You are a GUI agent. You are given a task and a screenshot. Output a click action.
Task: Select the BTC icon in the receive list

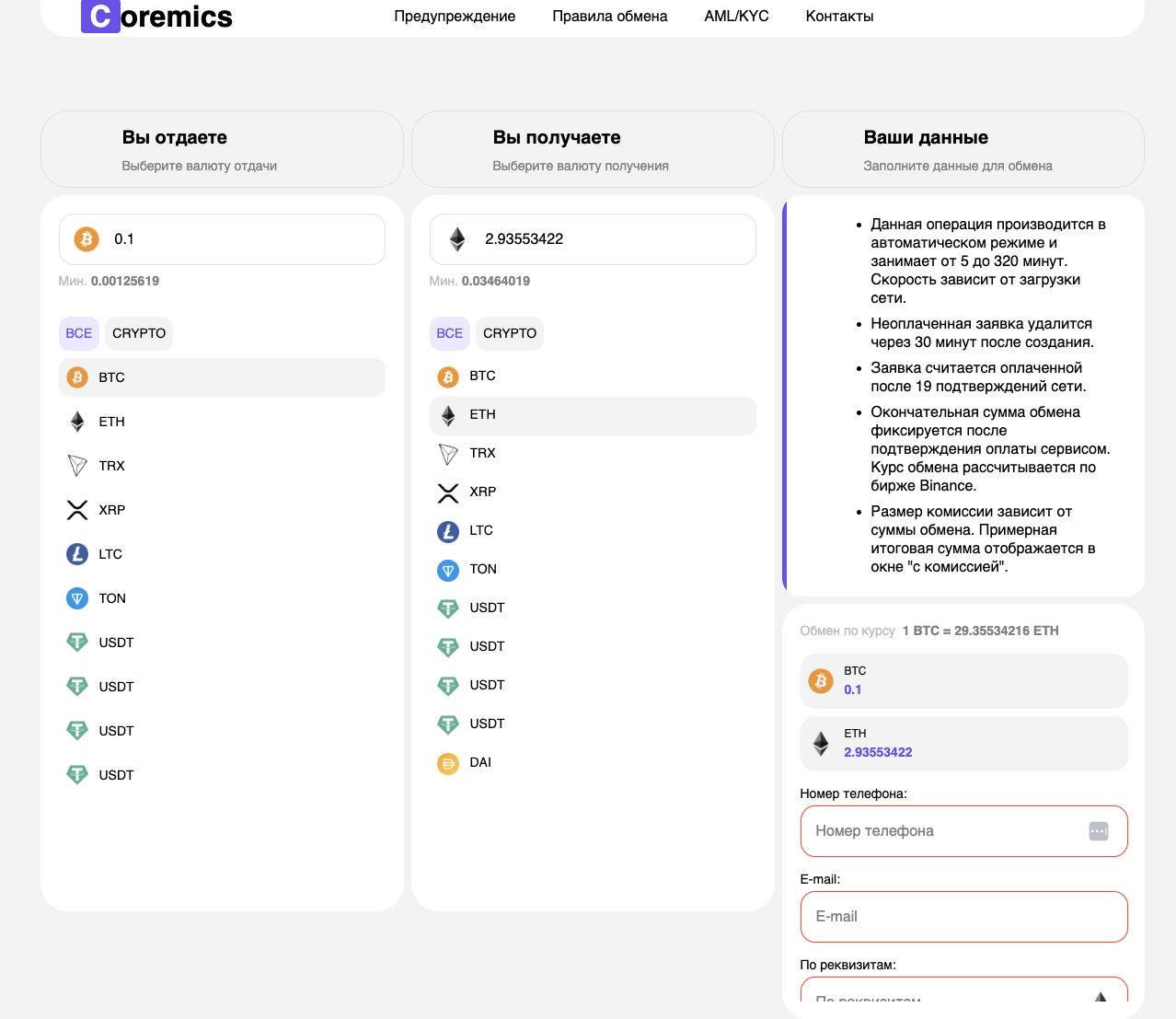[x=448, y=376]
